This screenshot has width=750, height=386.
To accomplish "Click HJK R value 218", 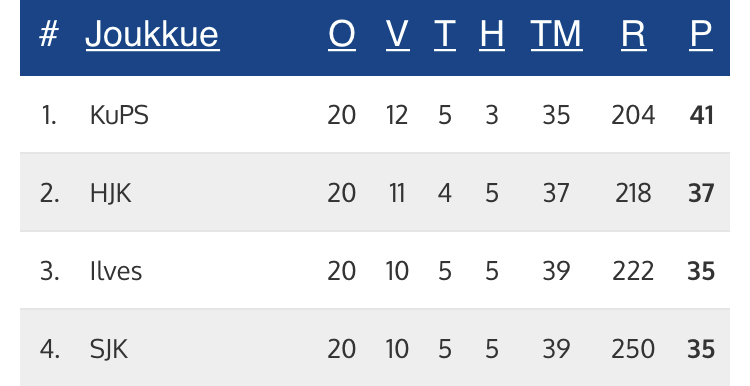I will [633, 193].
